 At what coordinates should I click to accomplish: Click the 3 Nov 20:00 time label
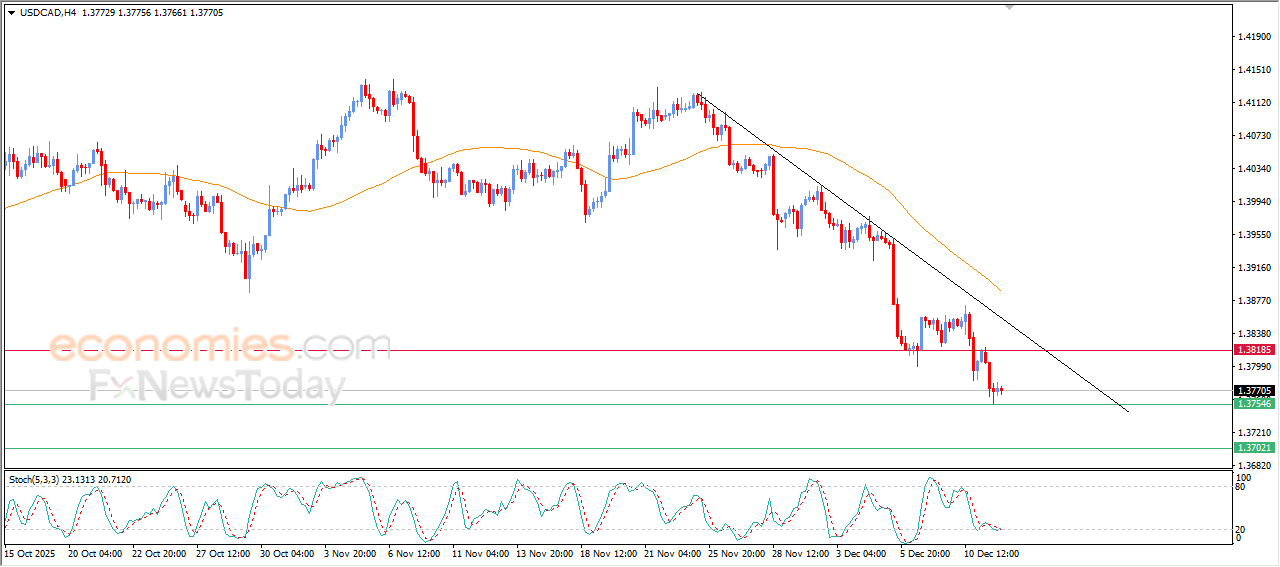pos(350,552)
